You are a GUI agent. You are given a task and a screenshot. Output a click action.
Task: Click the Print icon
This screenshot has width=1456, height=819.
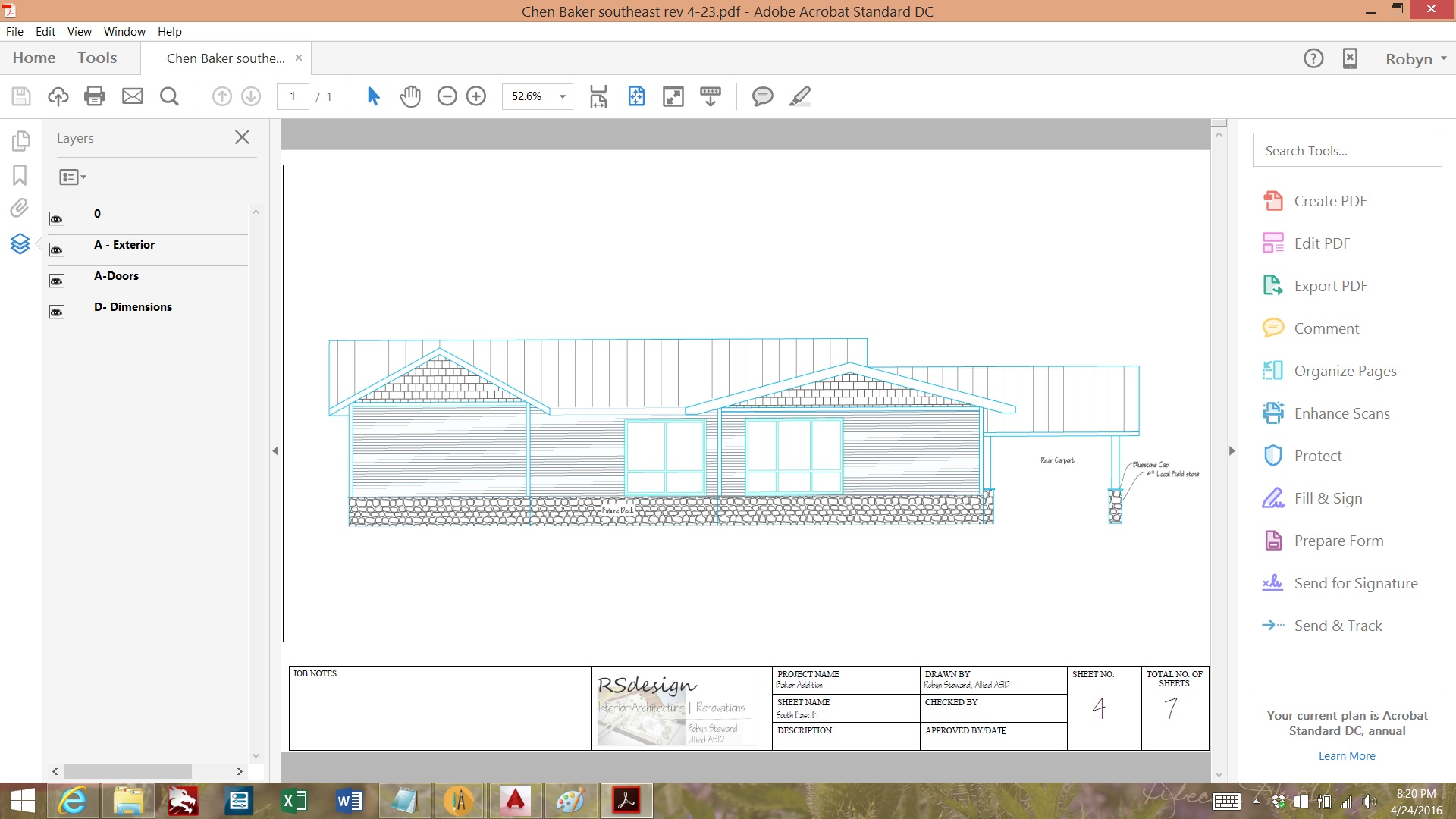pyautogui.click(x=94, y=96)
